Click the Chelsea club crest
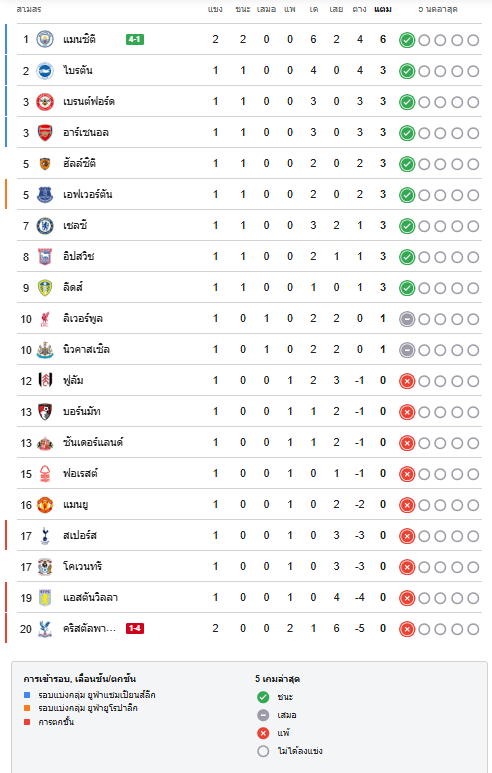This screenshot has height=773, width=492. click(45, 226)
